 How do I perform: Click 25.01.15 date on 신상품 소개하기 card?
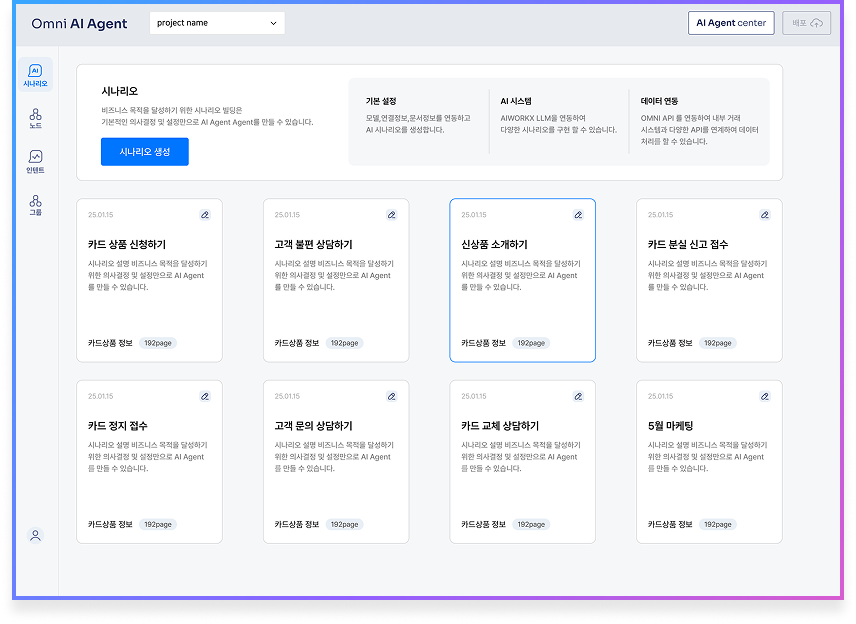474,215
